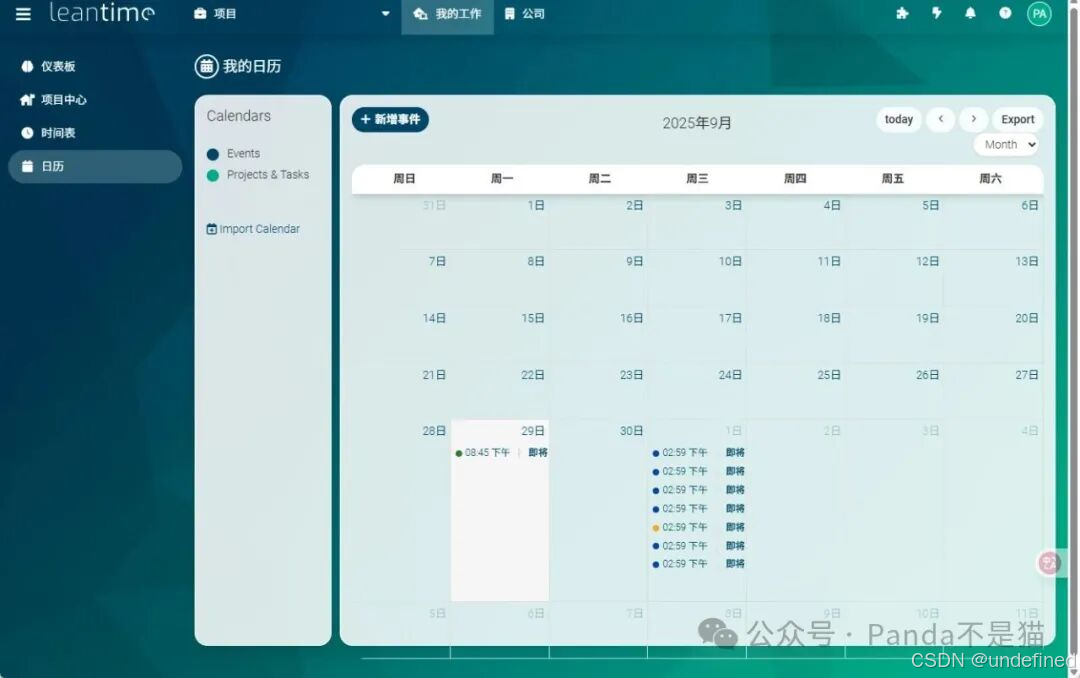Click the 28日 date number
The height and width of the screenshot is (678, 1080).
pos(434,431)
